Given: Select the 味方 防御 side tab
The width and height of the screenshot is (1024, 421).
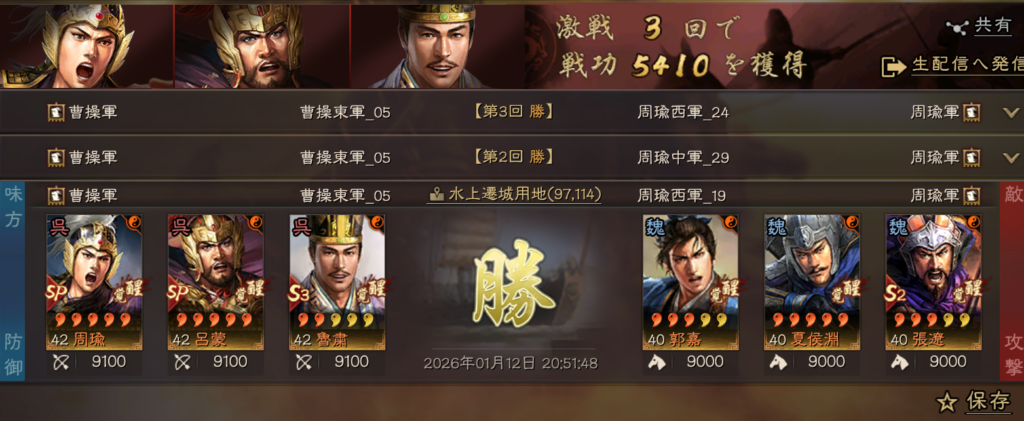Looking at the screenshot, I should pyautogui.click(x=12, y=281).
